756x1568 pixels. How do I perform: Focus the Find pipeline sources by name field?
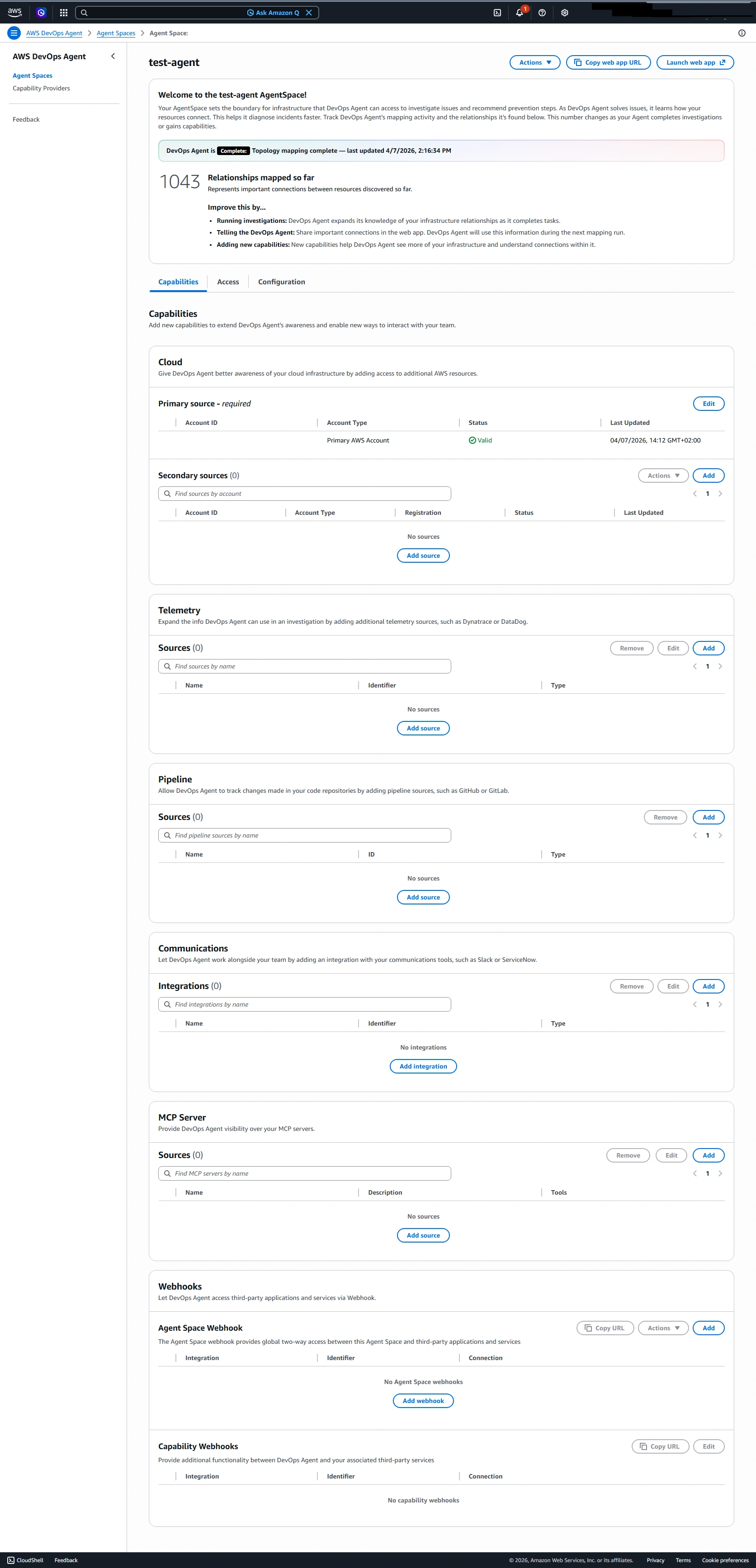click(x=304, y=835)
